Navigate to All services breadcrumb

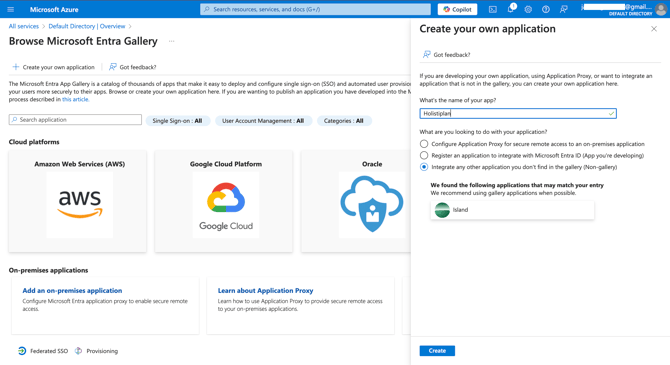coord(24,26)
